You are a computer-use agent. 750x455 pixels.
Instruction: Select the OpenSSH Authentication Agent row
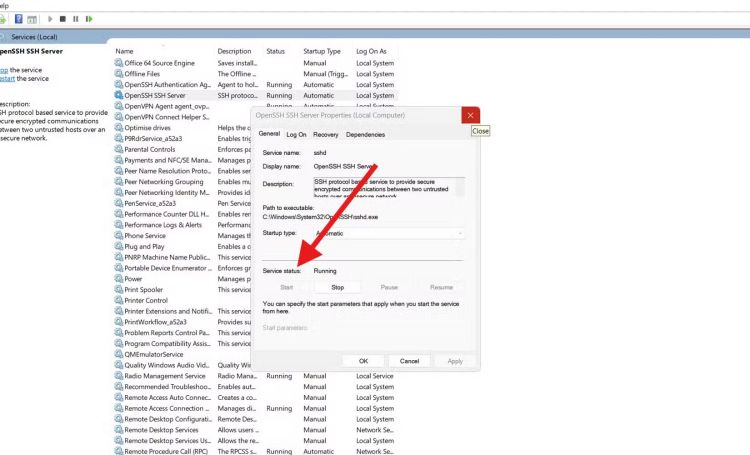(x=167, y=85)
